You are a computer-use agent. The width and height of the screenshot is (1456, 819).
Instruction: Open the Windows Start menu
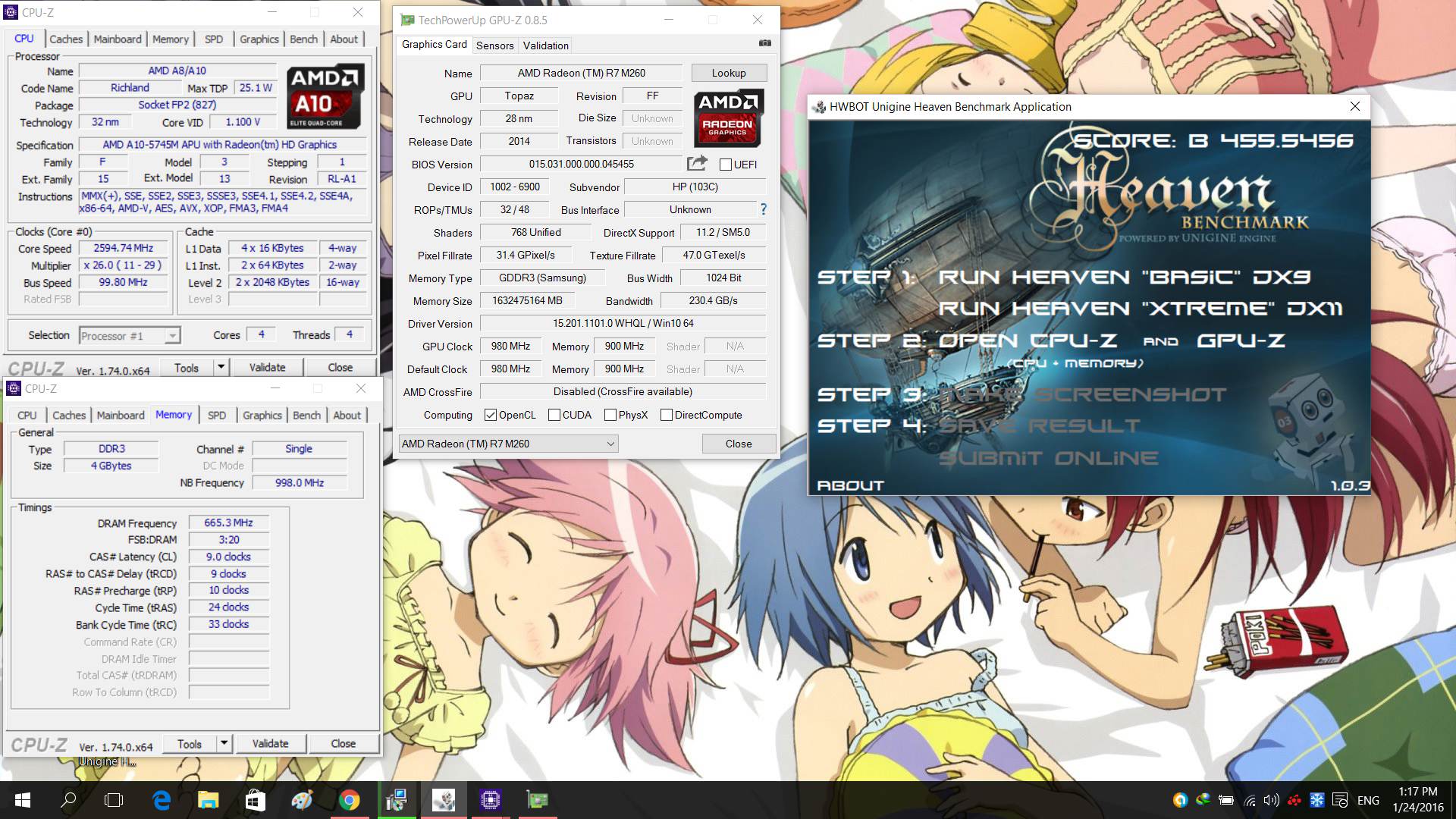click(x=22, y=800)
